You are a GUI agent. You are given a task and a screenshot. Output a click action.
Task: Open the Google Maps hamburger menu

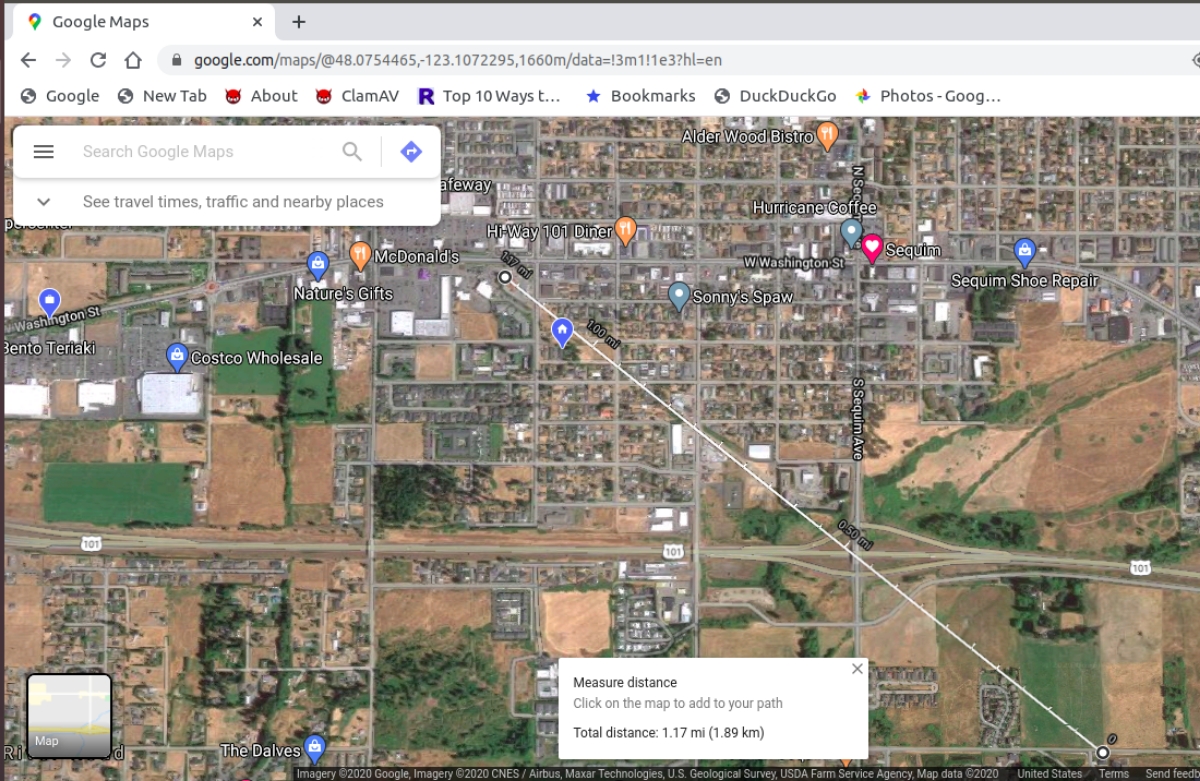coord(43,152)
